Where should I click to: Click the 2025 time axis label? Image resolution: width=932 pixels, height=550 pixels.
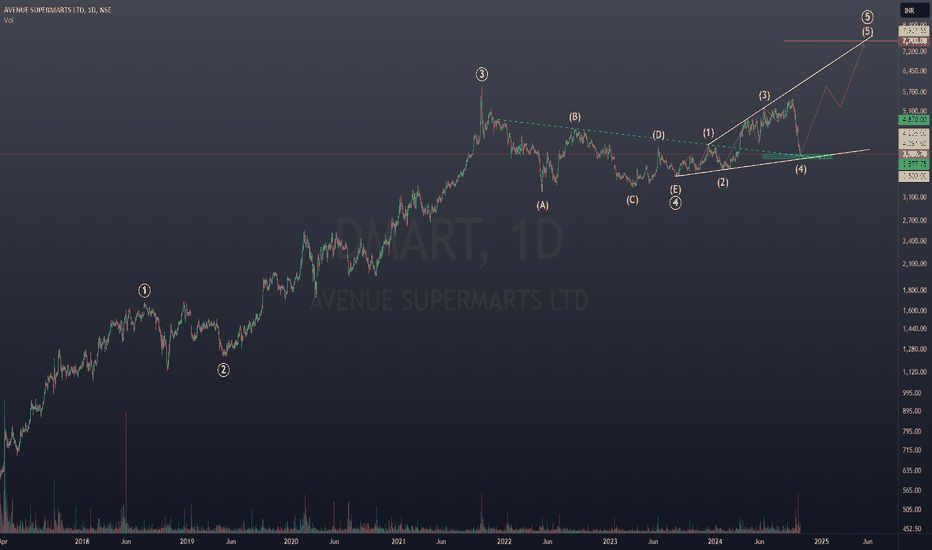821,542
